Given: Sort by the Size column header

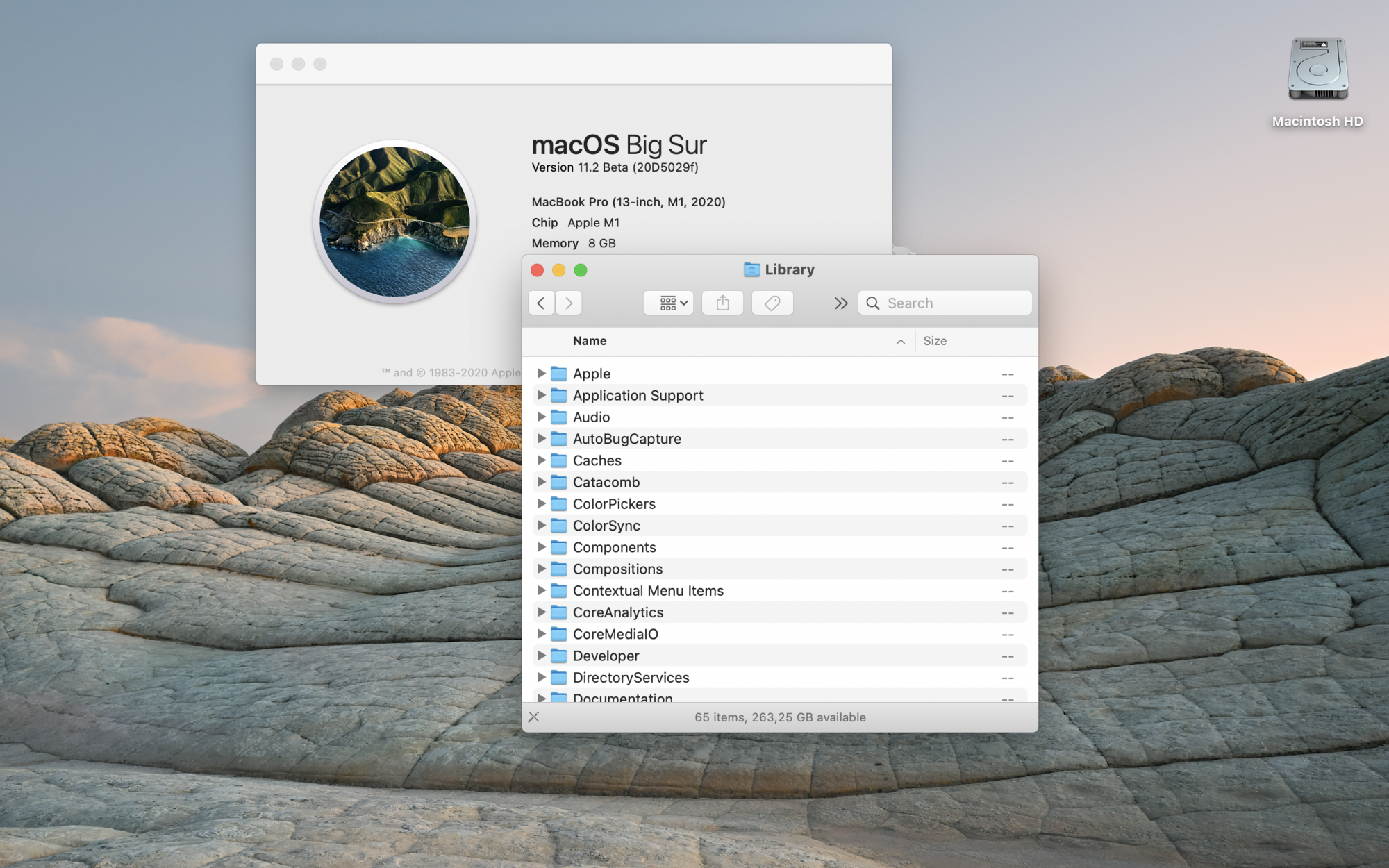Looking at the screenshot, I should coord(935,341).
